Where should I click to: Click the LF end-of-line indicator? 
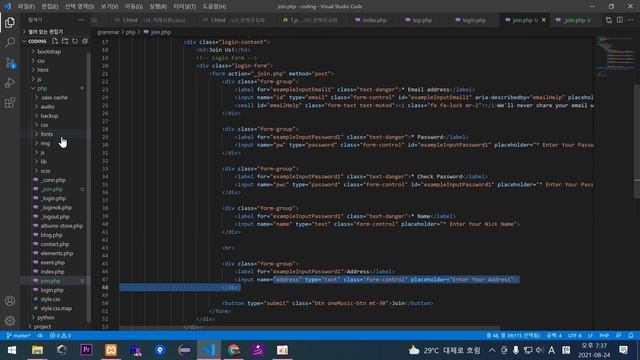590,336
